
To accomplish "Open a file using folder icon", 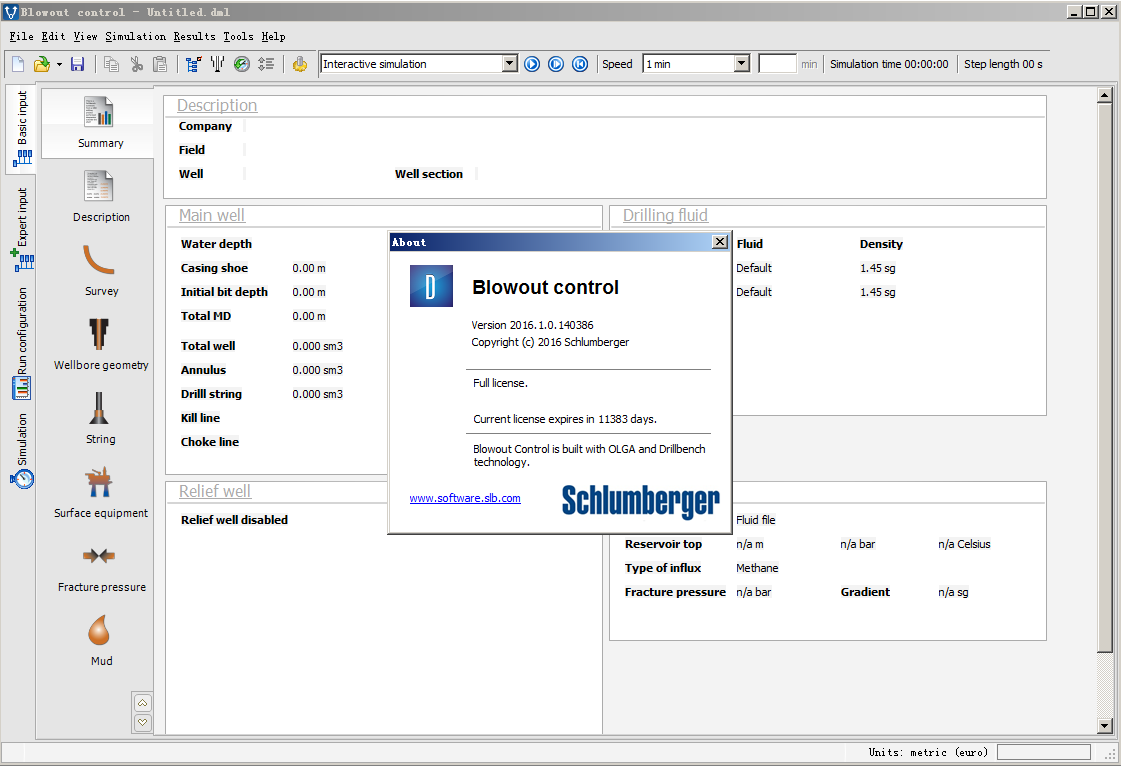I will point(42,64).
